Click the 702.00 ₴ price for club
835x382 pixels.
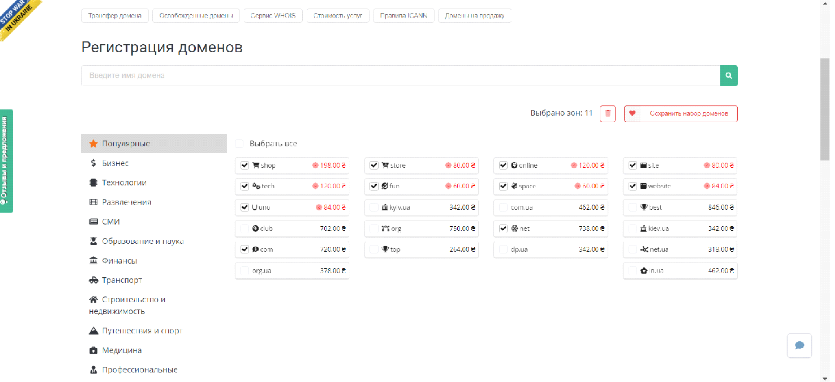[x=333, y=229]
